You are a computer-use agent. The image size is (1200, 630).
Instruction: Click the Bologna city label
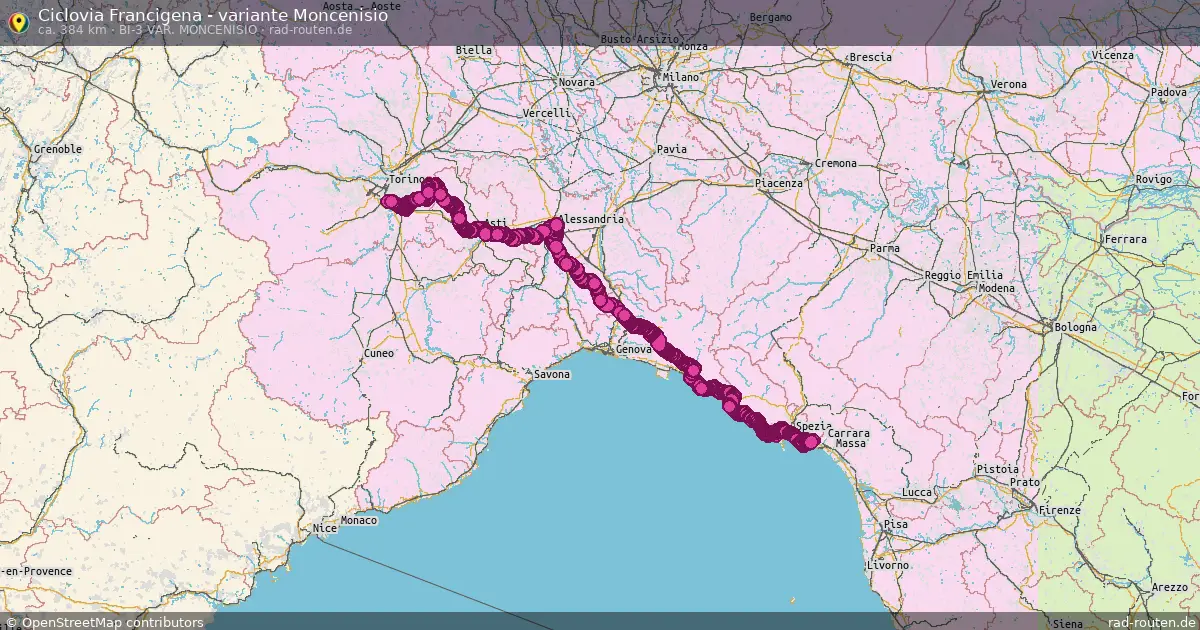tap(1075, 328)
